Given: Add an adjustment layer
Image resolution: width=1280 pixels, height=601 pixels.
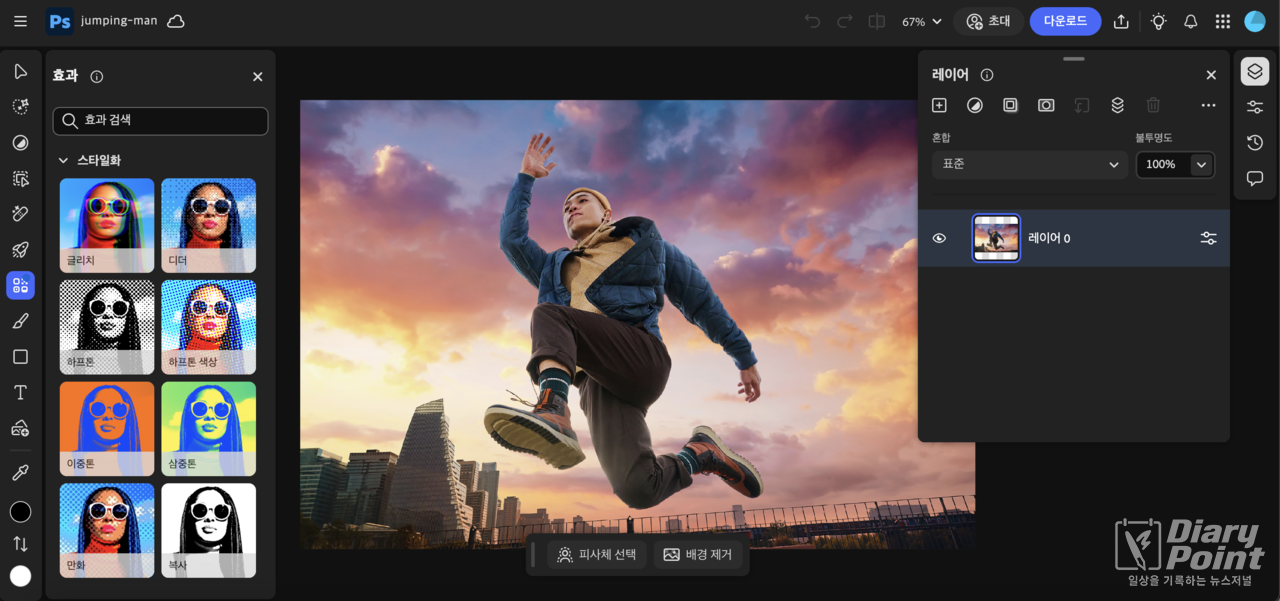Looking at the screenshot, I should pyautogui.click(x=975, y=105).
